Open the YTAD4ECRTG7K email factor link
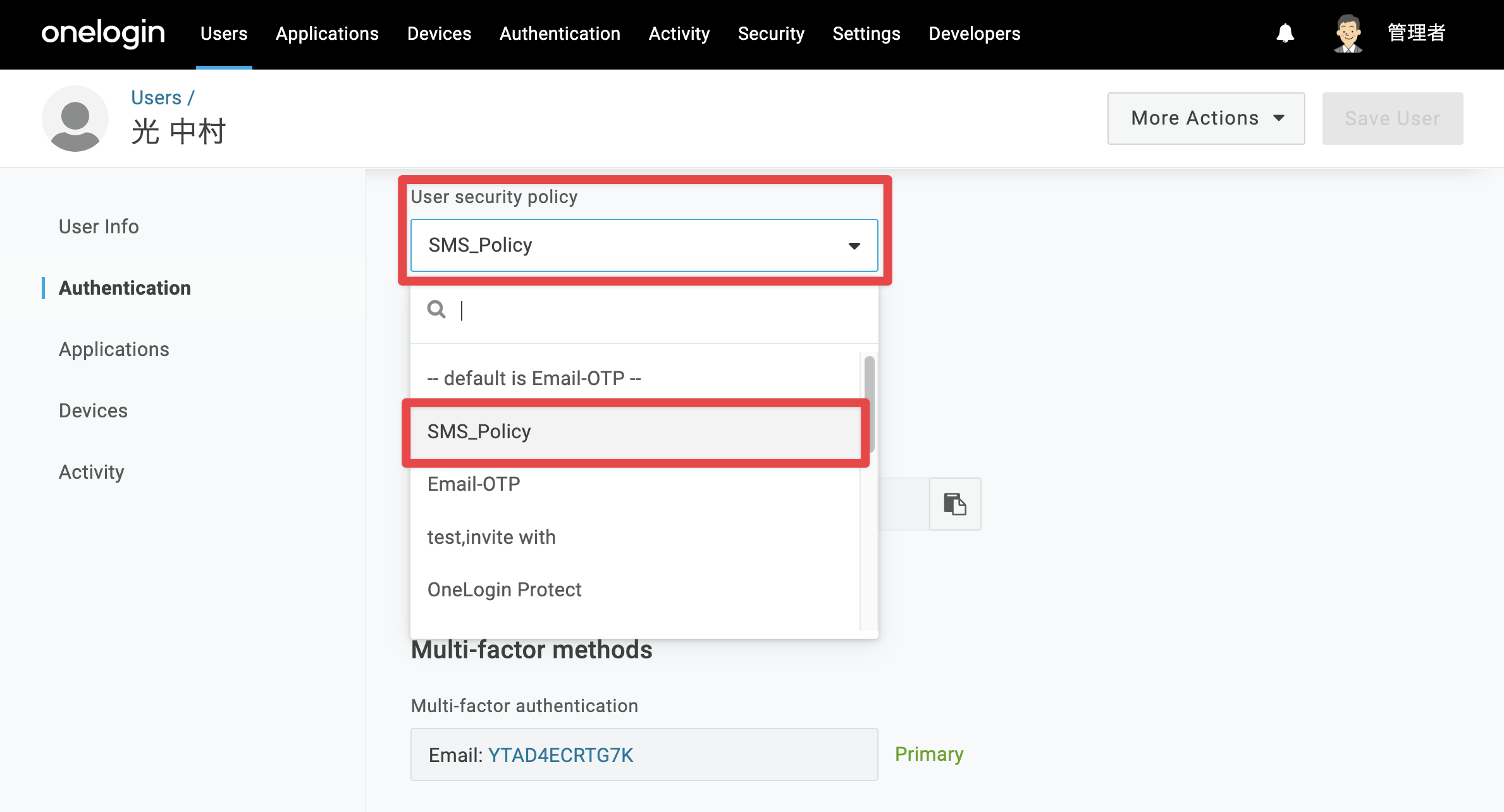The image size is (1504, 812). click(560, 755)
